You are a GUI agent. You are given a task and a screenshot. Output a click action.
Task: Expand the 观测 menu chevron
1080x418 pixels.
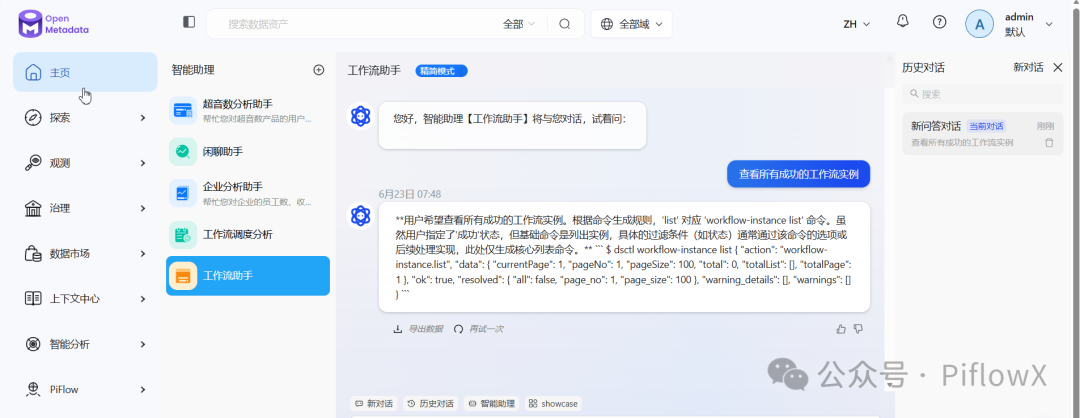coord(143,163)
